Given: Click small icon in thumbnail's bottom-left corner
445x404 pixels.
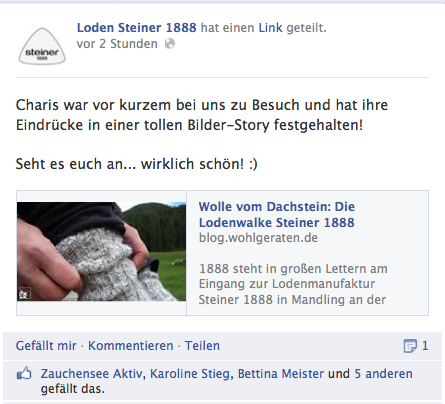Looking at the screenshot, I should [x=23, y=294].
